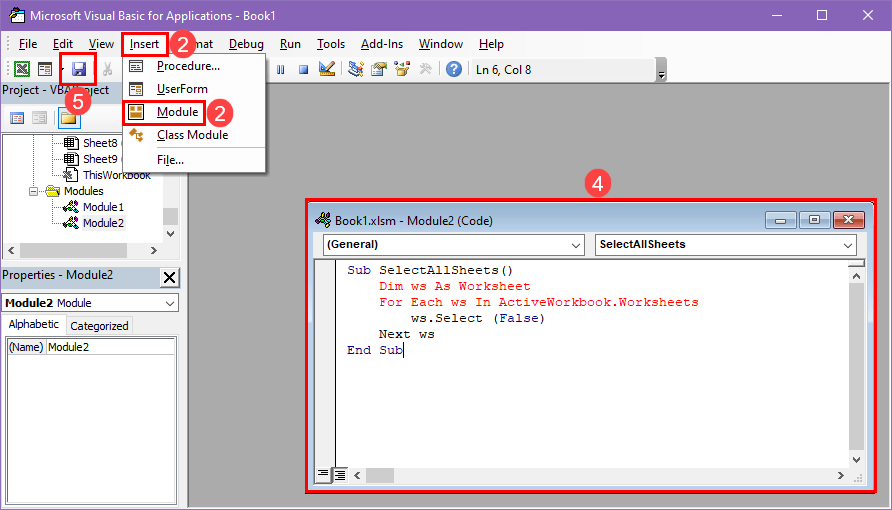Switch to the Categorized properties tab

[99, 326]
